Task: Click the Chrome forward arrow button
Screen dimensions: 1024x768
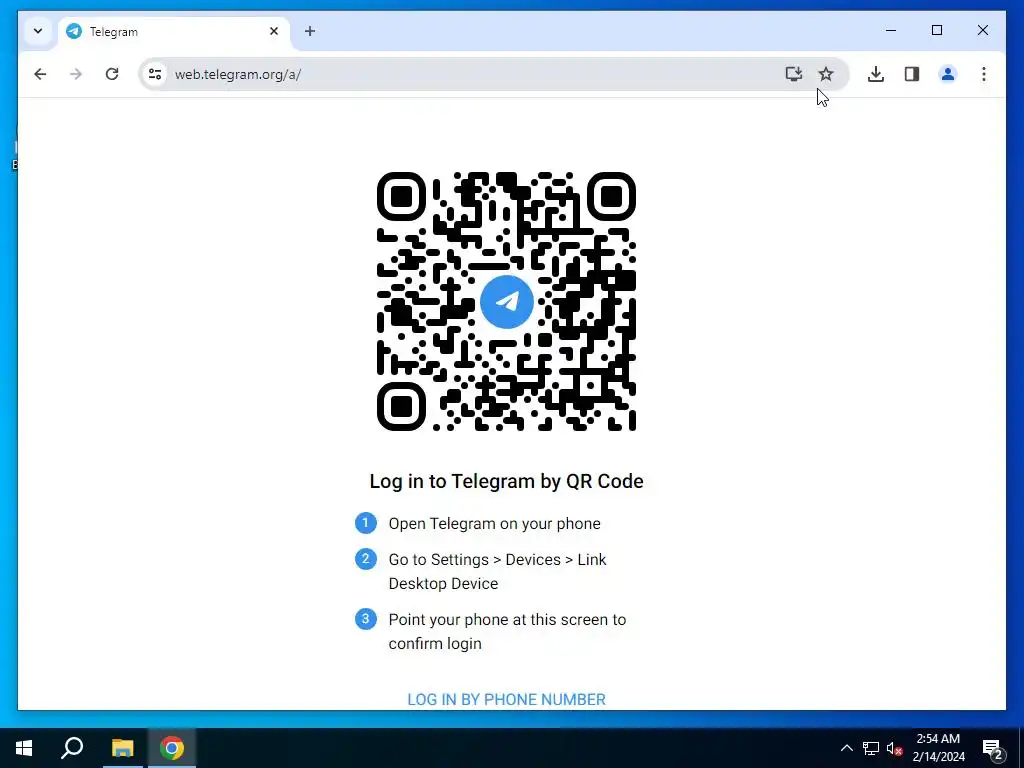Action: 76,74
